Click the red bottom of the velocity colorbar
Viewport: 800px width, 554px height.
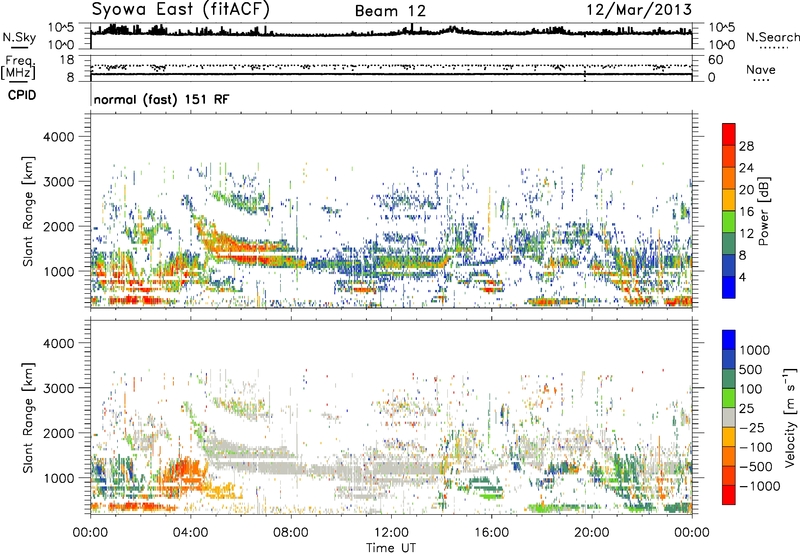729,496
